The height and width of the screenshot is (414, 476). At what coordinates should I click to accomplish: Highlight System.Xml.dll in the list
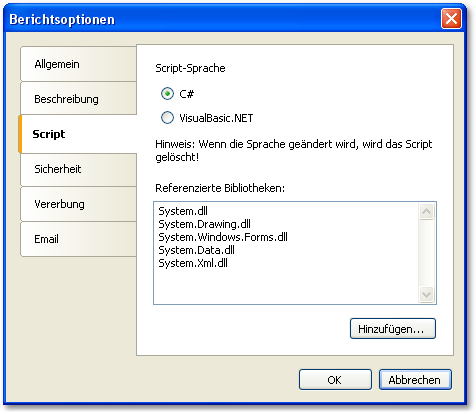point(193,263)
